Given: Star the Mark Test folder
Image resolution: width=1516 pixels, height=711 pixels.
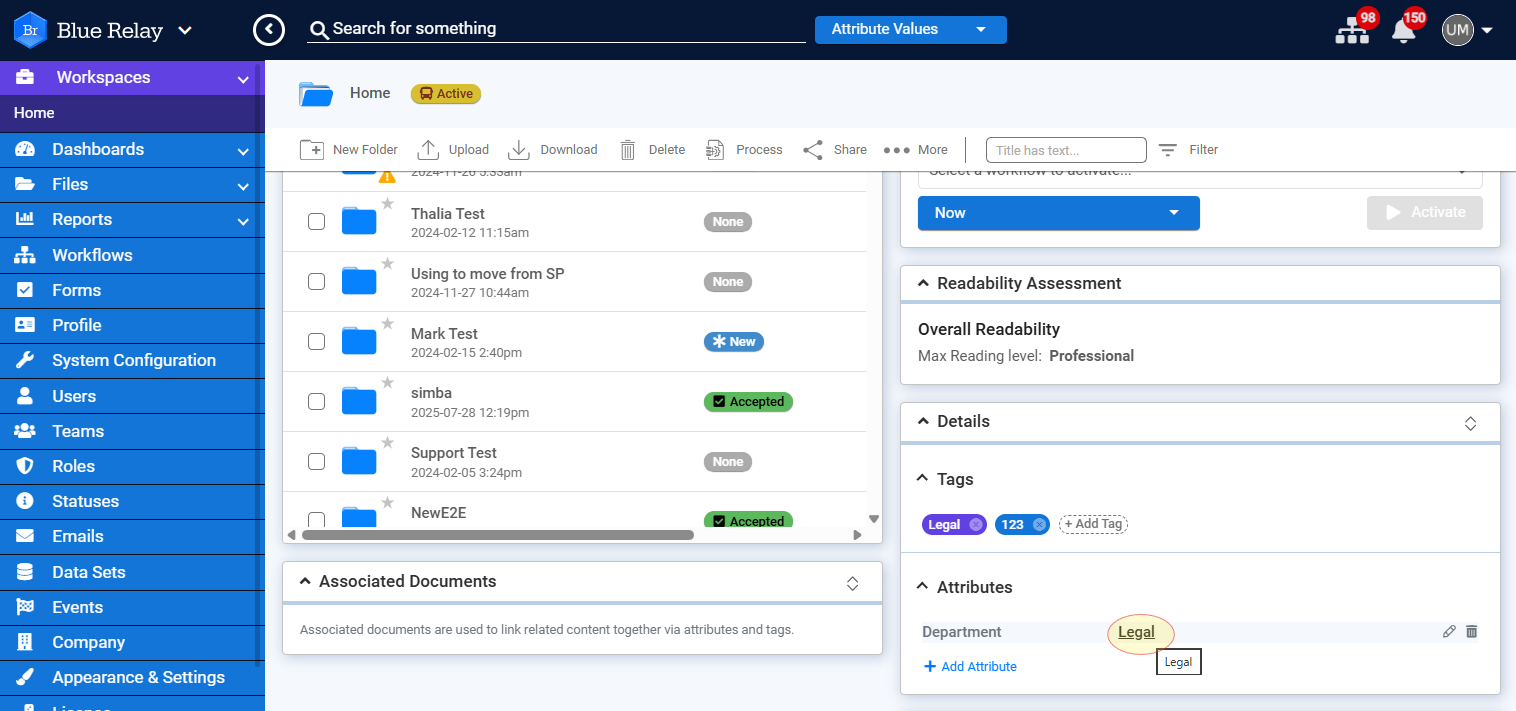Looking at the screenshot, I should pyautogui.click(x=387, y=324).
